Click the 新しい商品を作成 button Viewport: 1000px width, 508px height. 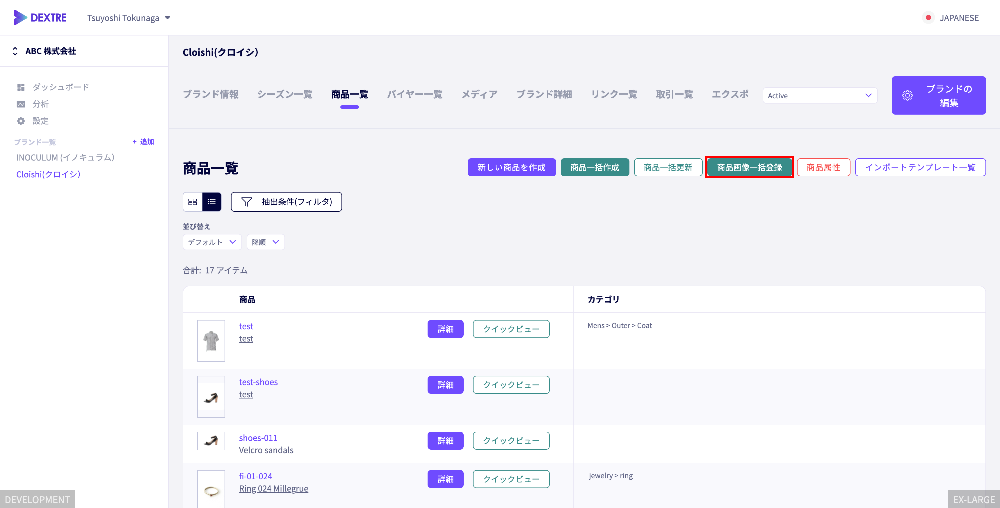(511, 168)
